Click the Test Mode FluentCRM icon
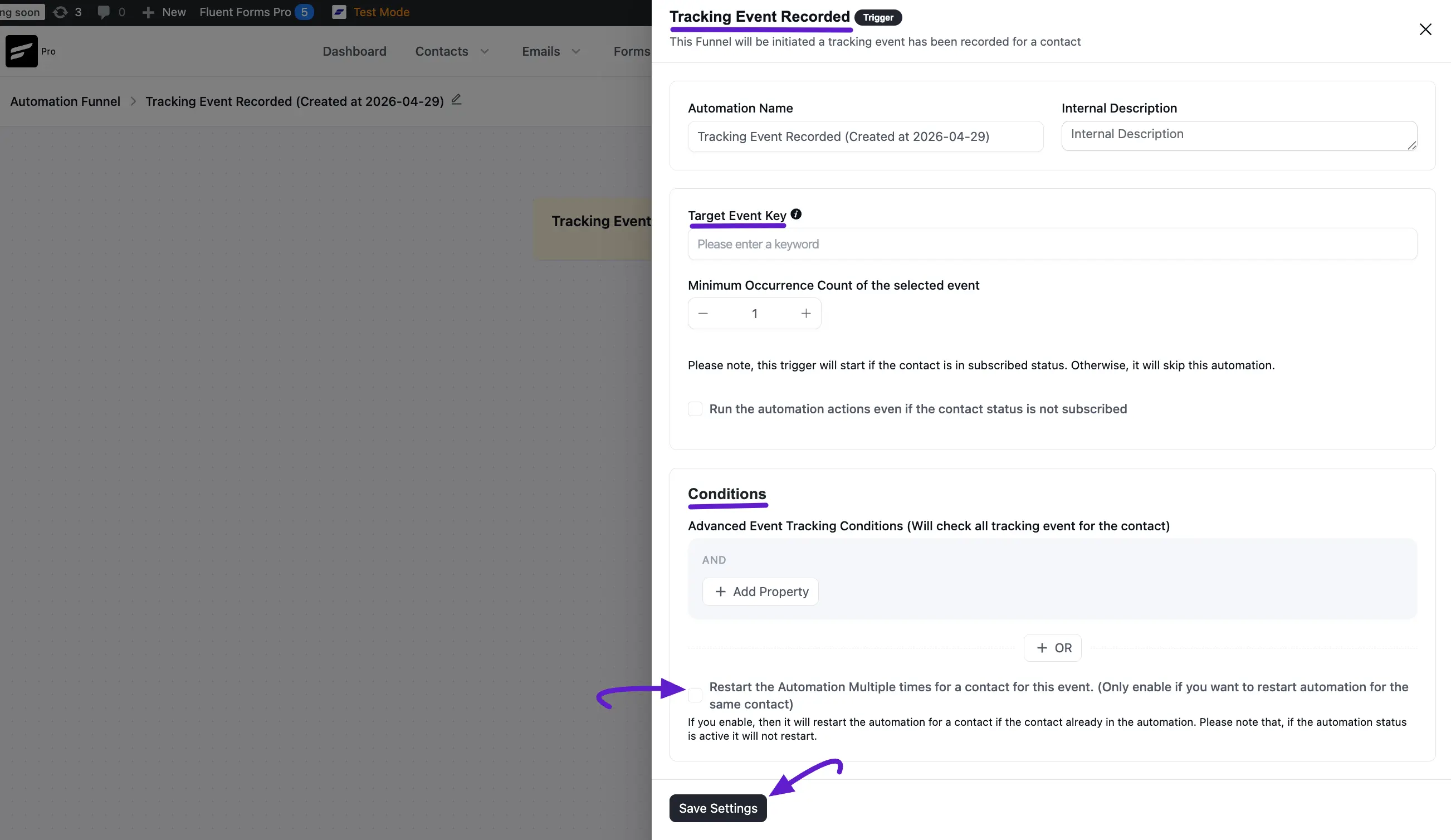This screenshot has height=840, width=1451. (339, 12)
